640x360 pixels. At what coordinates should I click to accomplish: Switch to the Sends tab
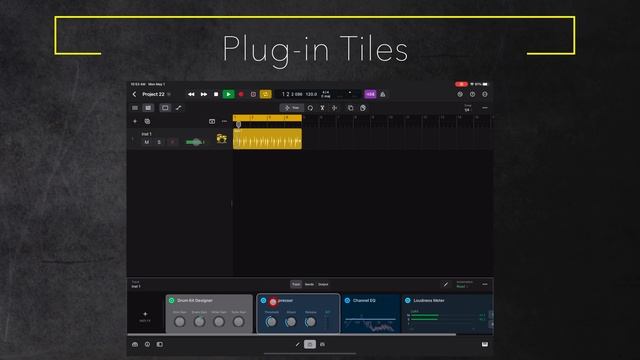[x=309, y=284]
